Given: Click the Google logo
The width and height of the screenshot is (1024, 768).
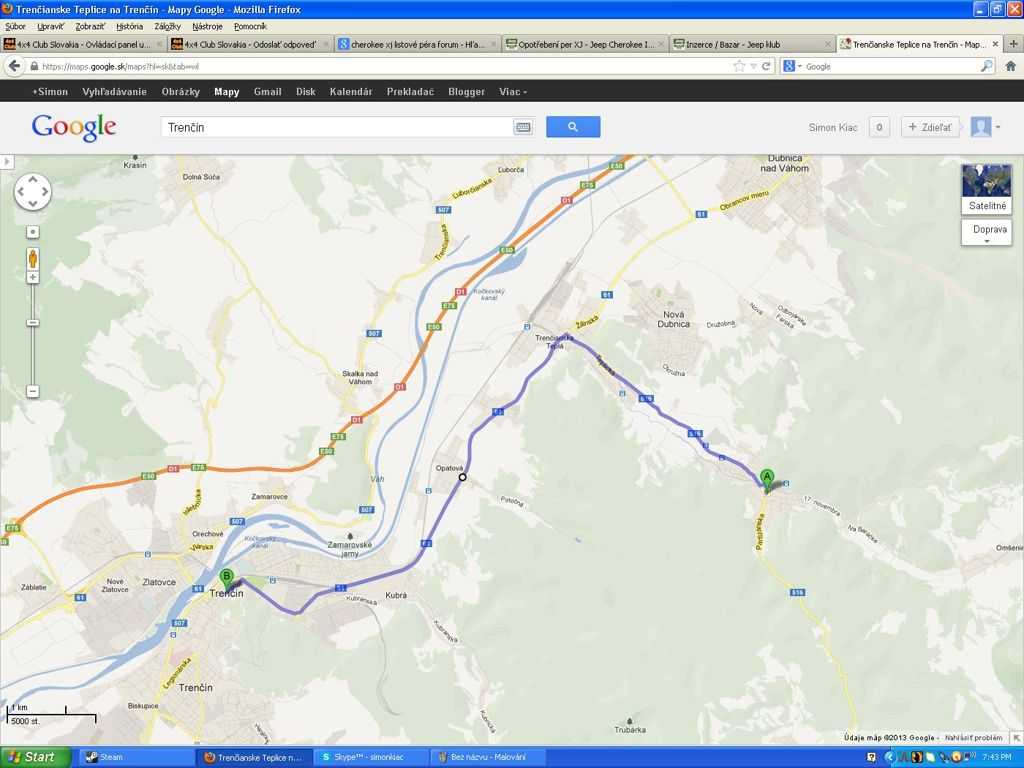Looking at the screenshot, I should point(74,127).
